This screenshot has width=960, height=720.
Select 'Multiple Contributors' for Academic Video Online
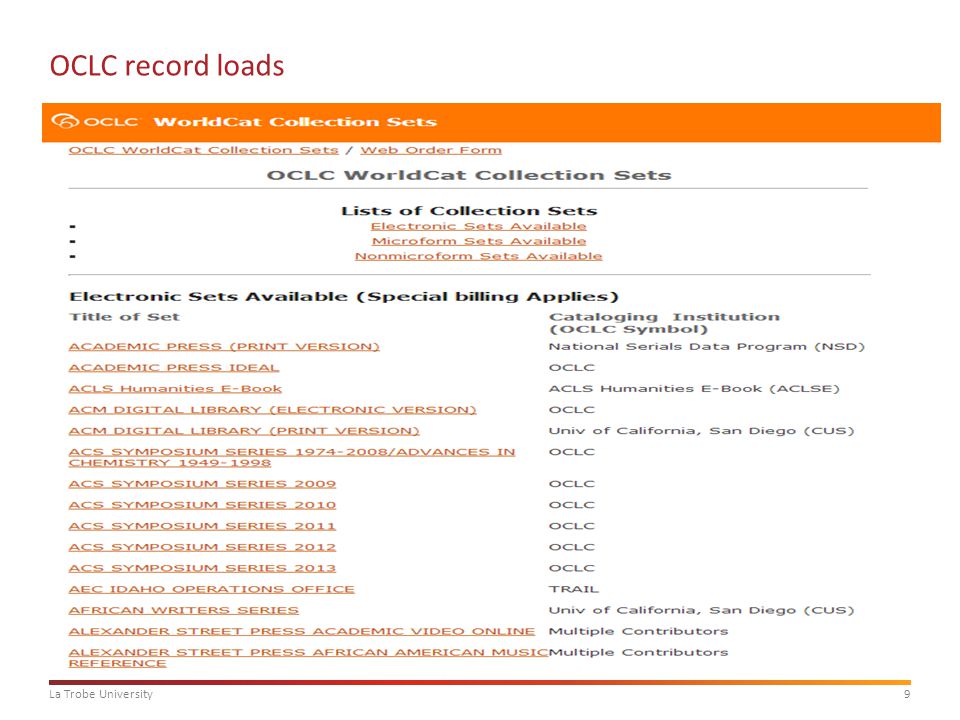pos(639,631)
